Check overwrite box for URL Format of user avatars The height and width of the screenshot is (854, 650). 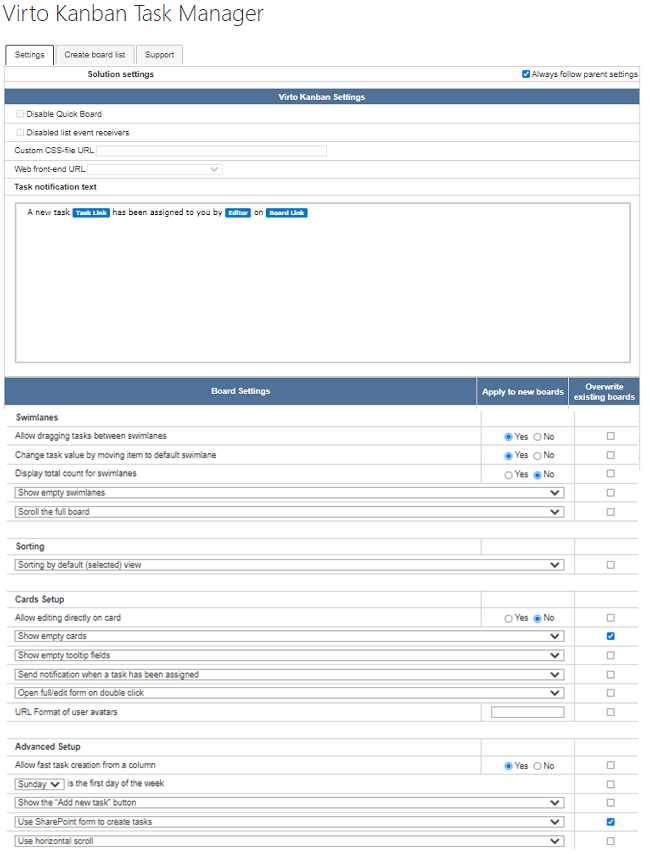tap(611, 712)
